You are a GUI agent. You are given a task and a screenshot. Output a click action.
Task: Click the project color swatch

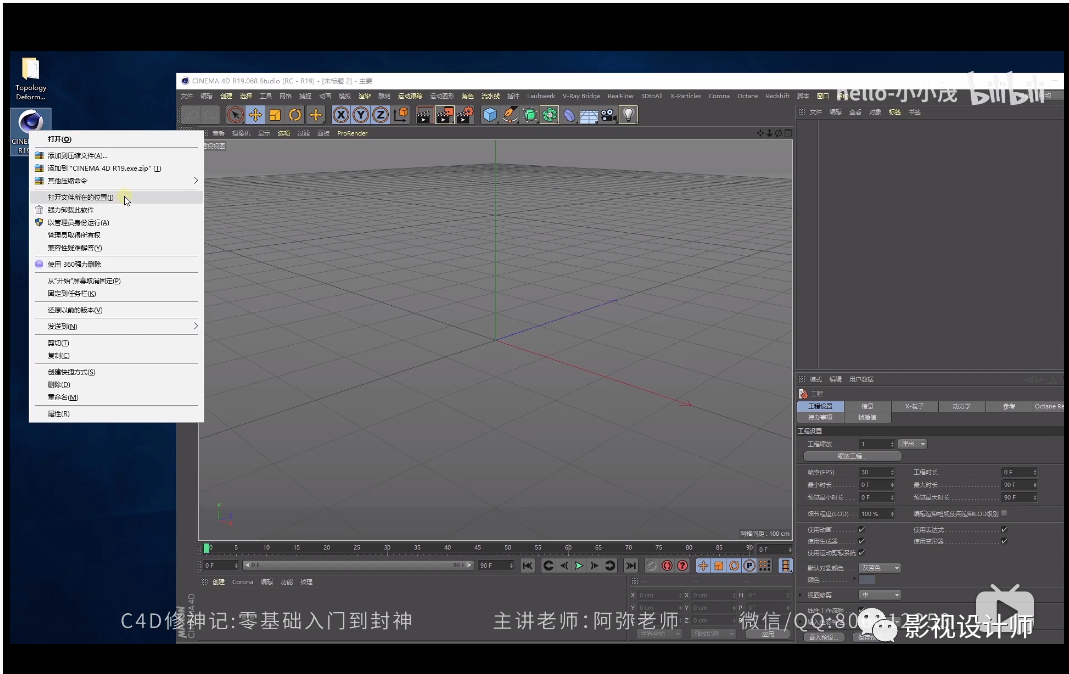pyautogui.click(x=867, y=580)
